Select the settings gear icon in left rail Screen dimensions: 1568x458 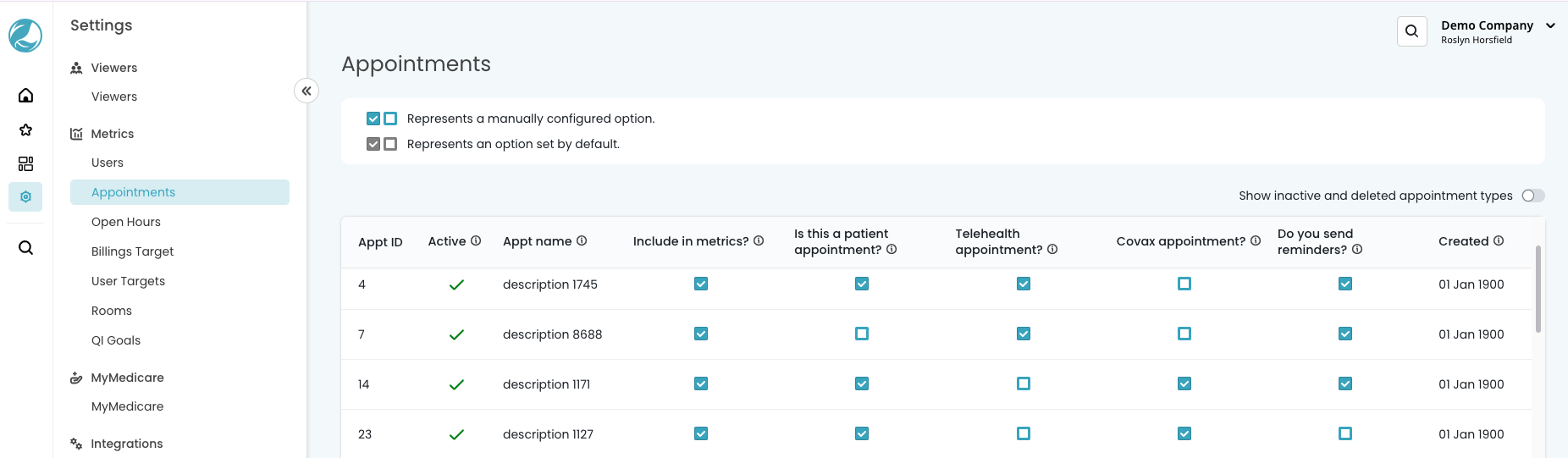click(x=25, y=197)
